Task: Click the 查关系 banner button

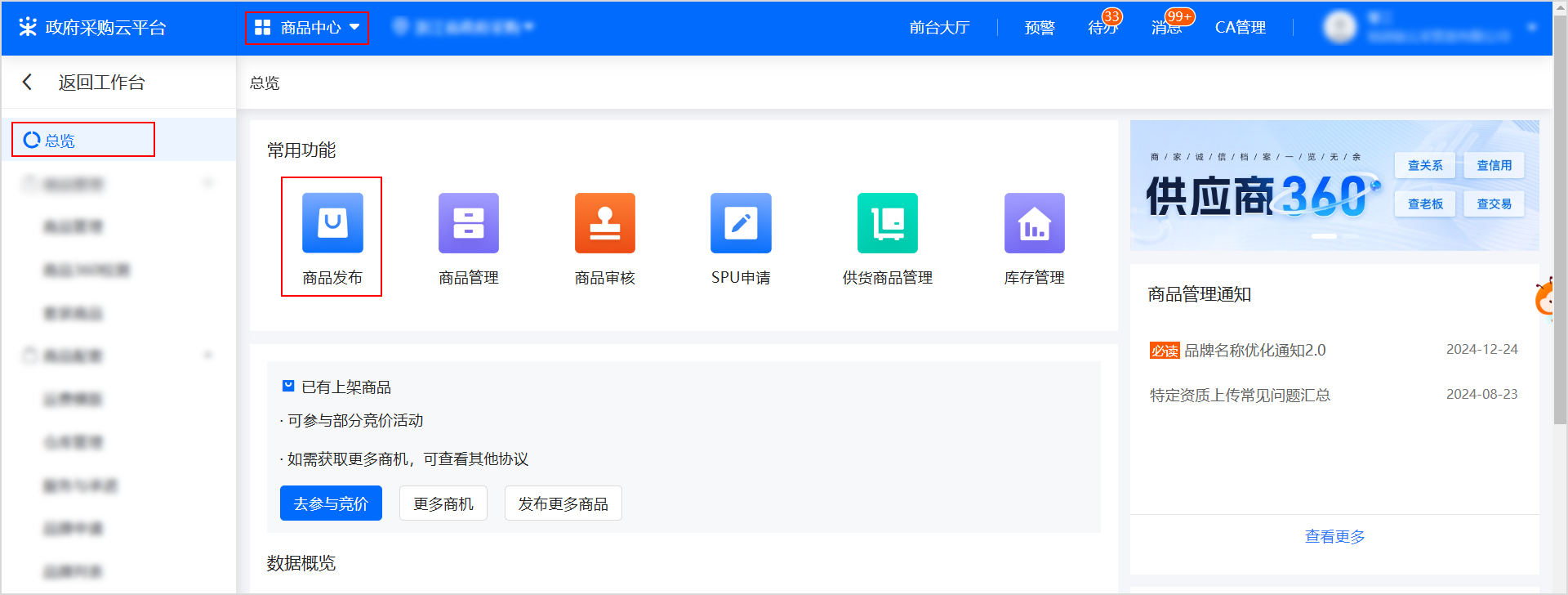Action: 1424,165
